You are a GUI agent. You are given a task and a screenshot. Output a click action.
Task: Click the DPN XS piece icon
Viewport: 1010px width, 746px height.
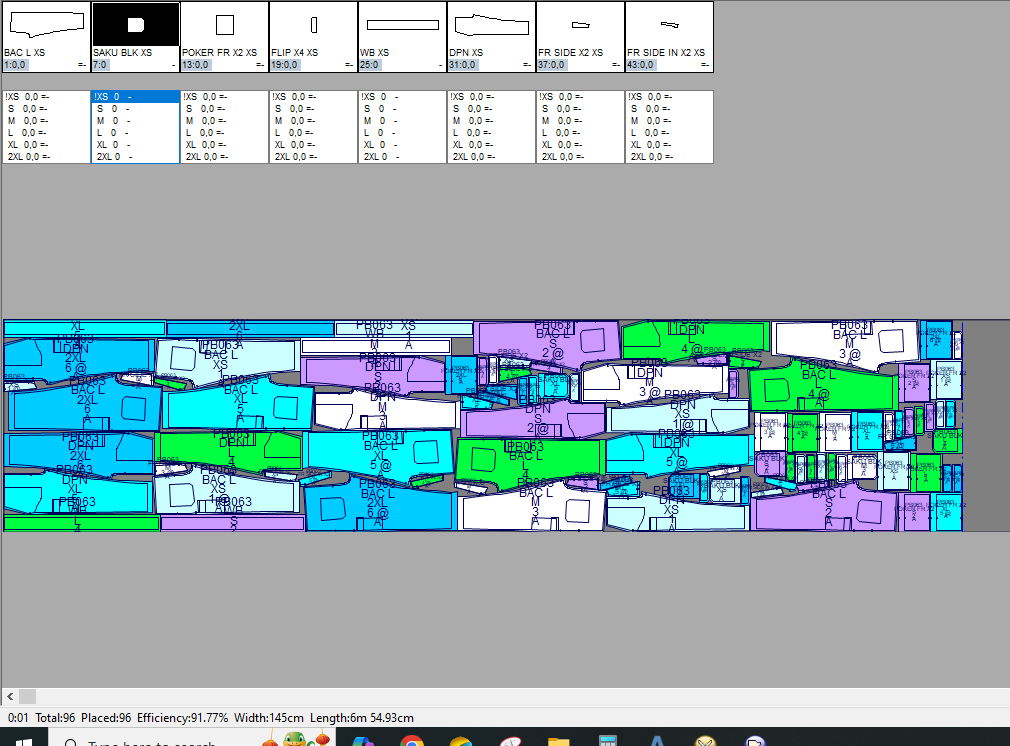(491, 24)
